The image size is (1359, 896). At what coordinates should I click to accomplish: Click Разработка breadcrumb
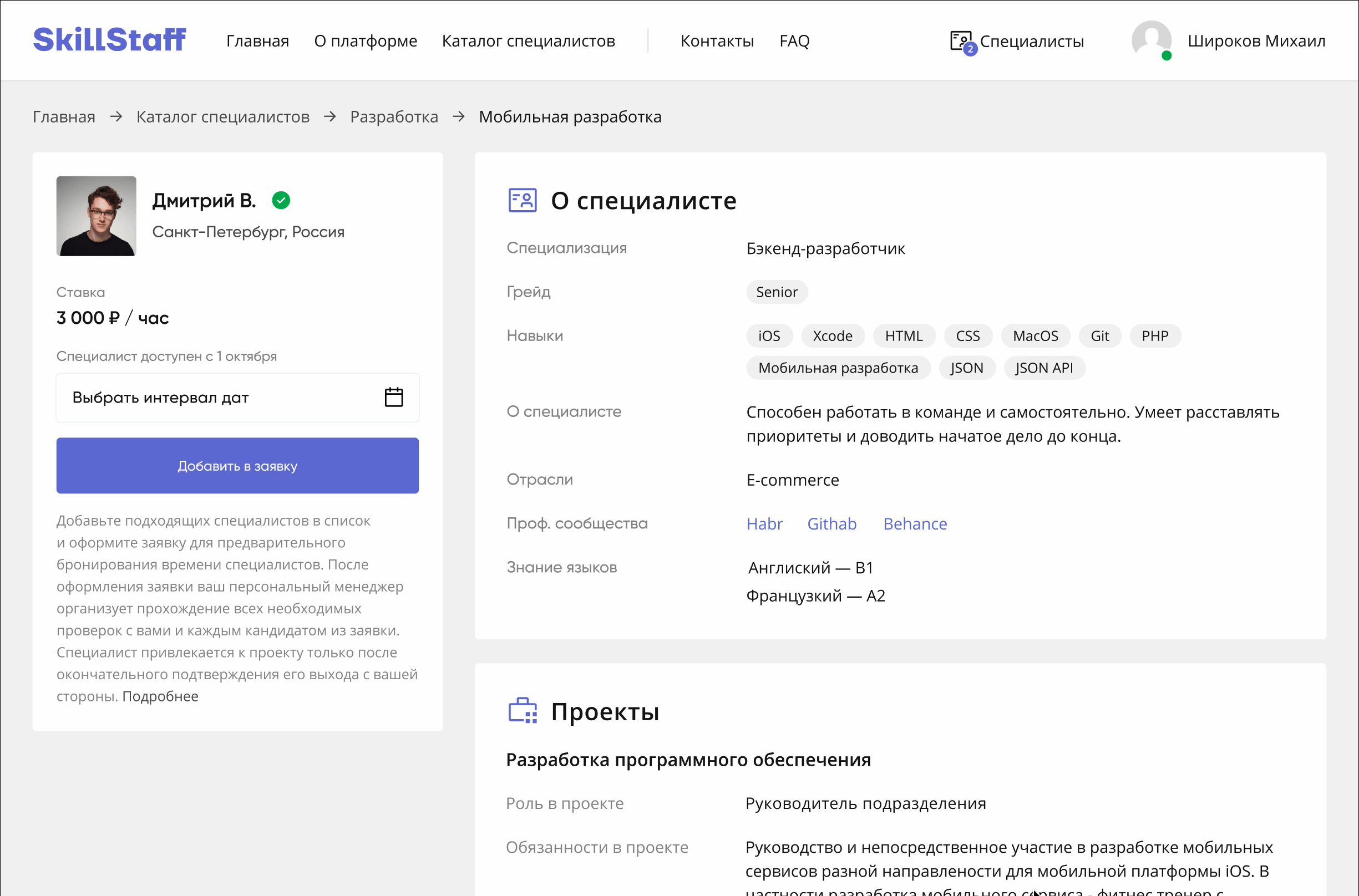point(394,116)
